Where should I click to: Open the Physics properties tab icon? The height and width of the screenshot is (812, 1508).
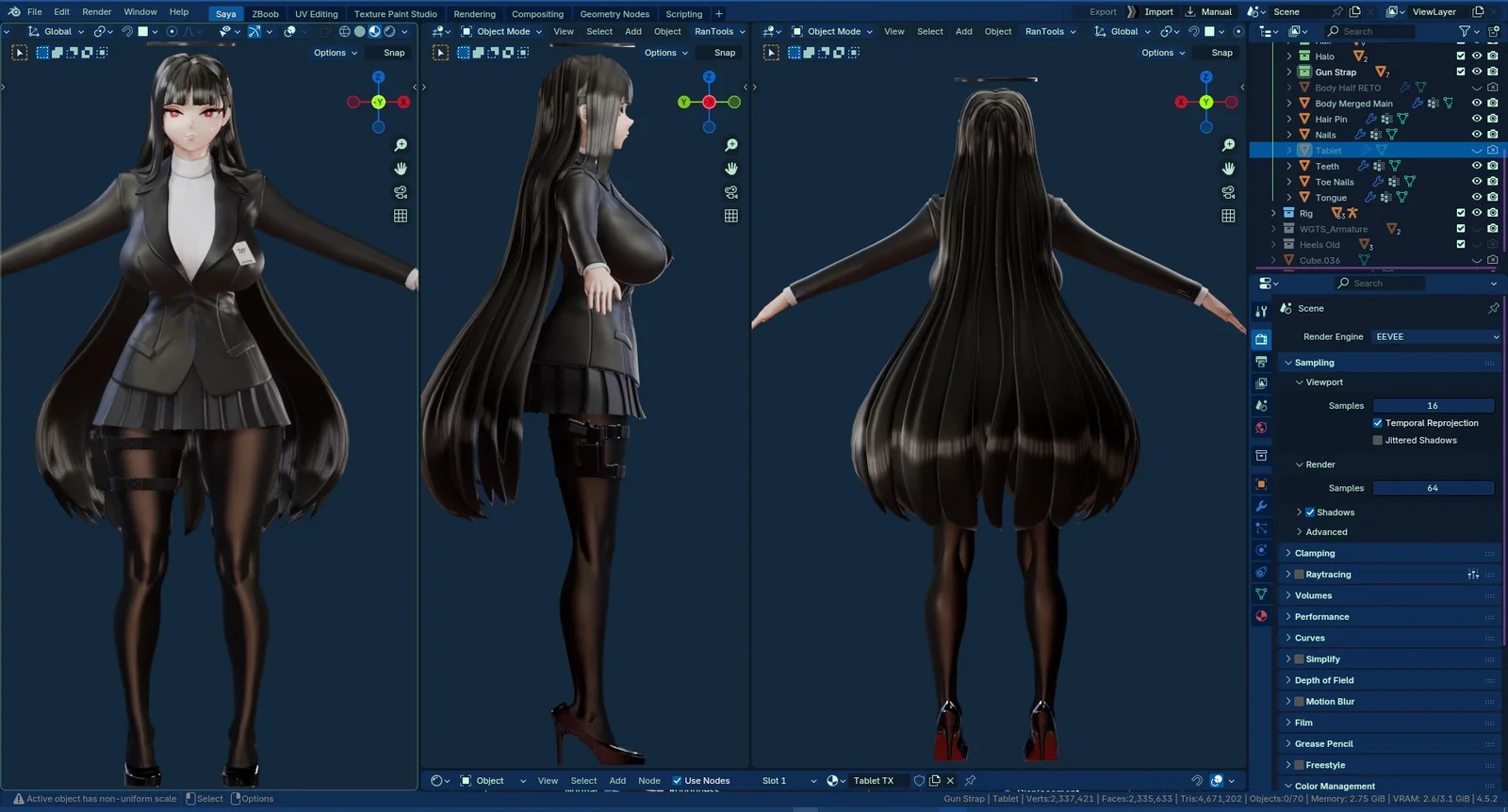[1261, 550]
